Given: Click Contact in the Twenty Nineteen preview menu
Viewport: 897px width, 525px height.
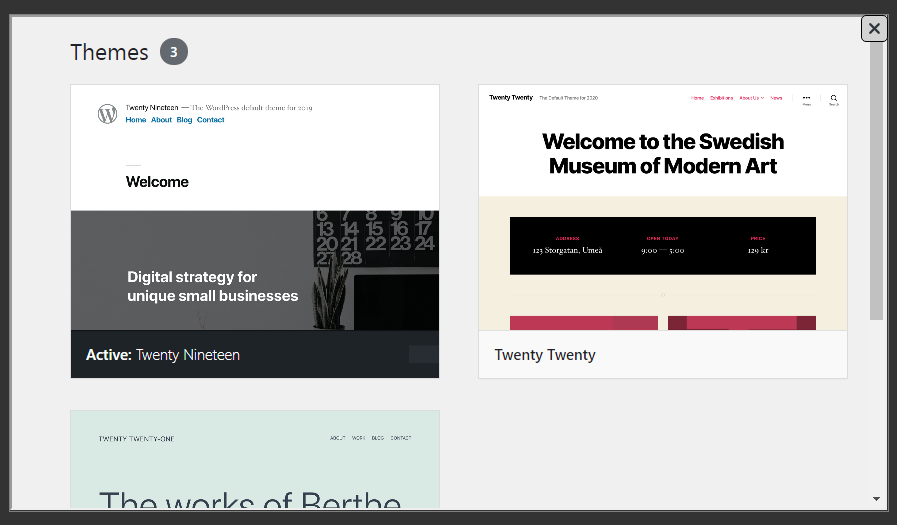Looking at the screenshot, I should 210,120.
